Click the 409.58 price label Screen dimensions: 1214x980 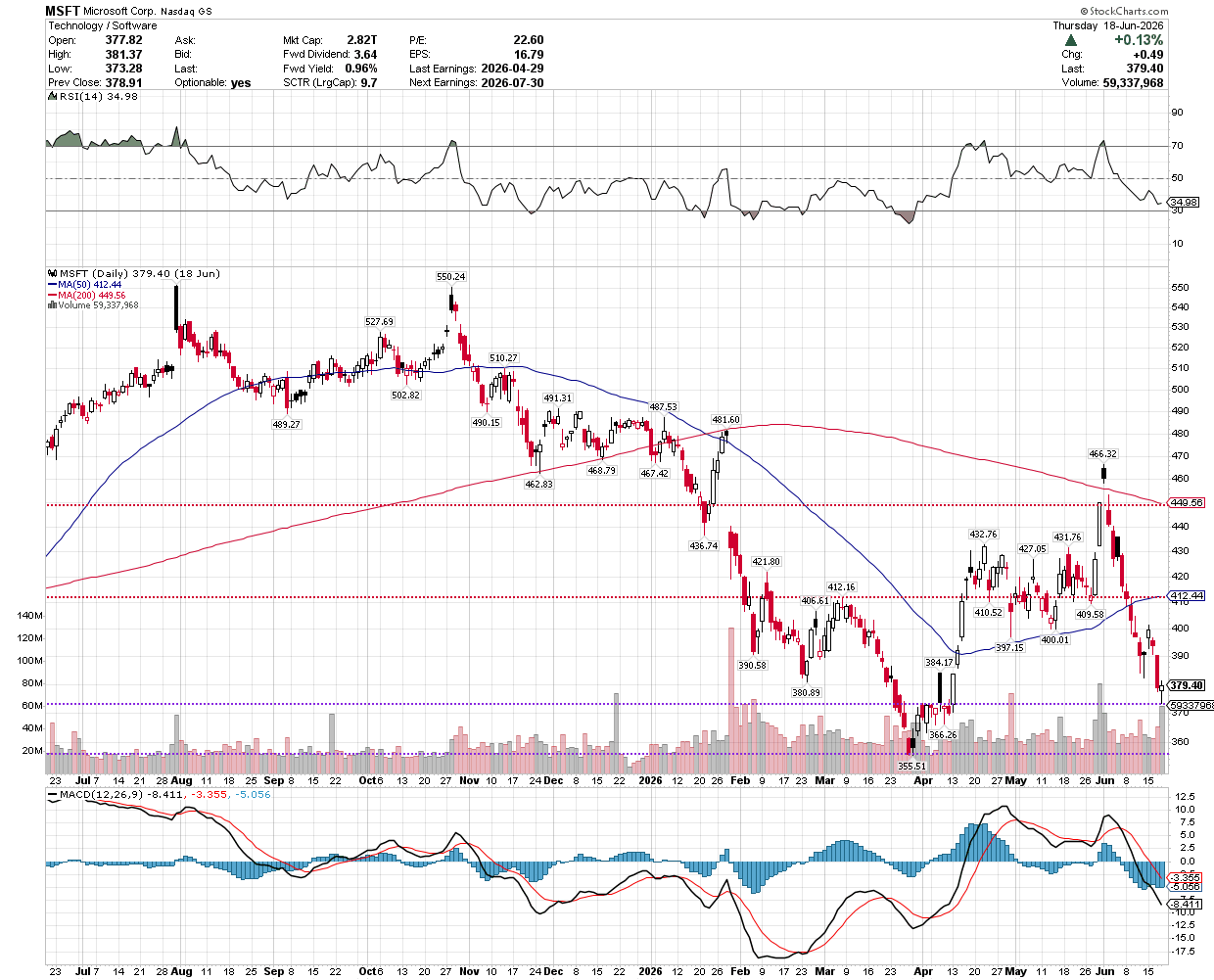tap(1090, 615)
